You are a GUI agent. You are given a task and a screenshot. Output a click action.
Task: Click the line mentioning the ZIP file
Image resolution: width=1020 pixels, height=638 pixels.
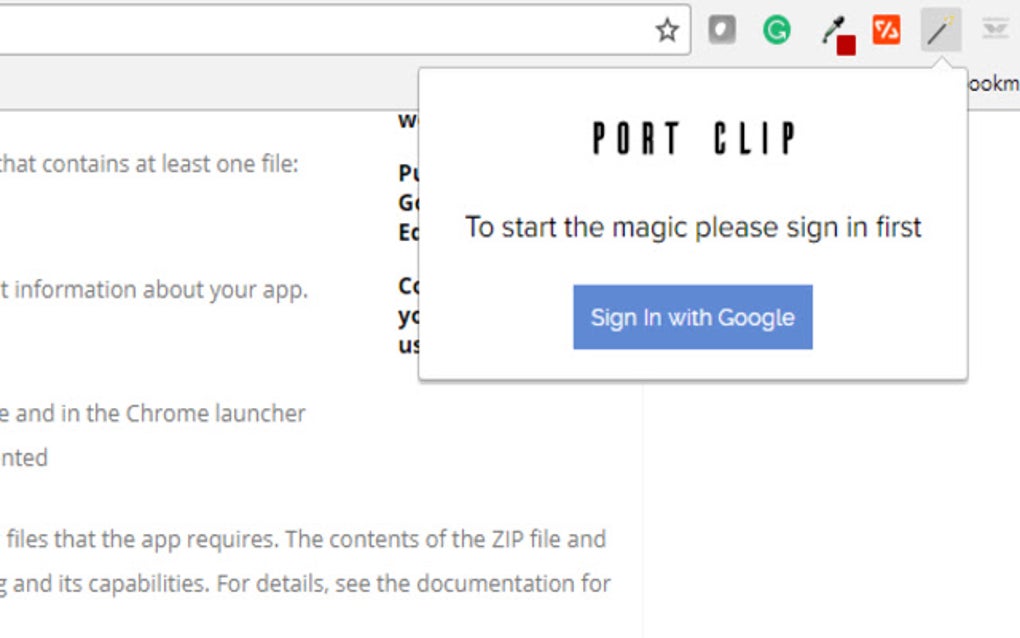[x=303, y=539]
